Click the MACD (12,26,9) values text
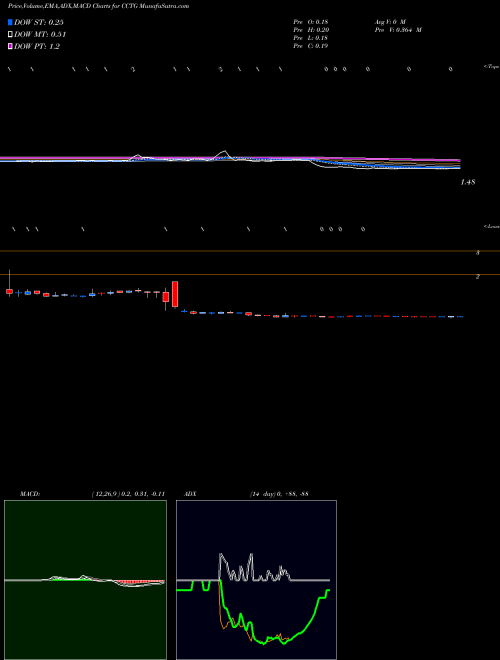Image resolution: width=500 pixels, height=660 pixels. pyautogui.click(x=128, y=494)
